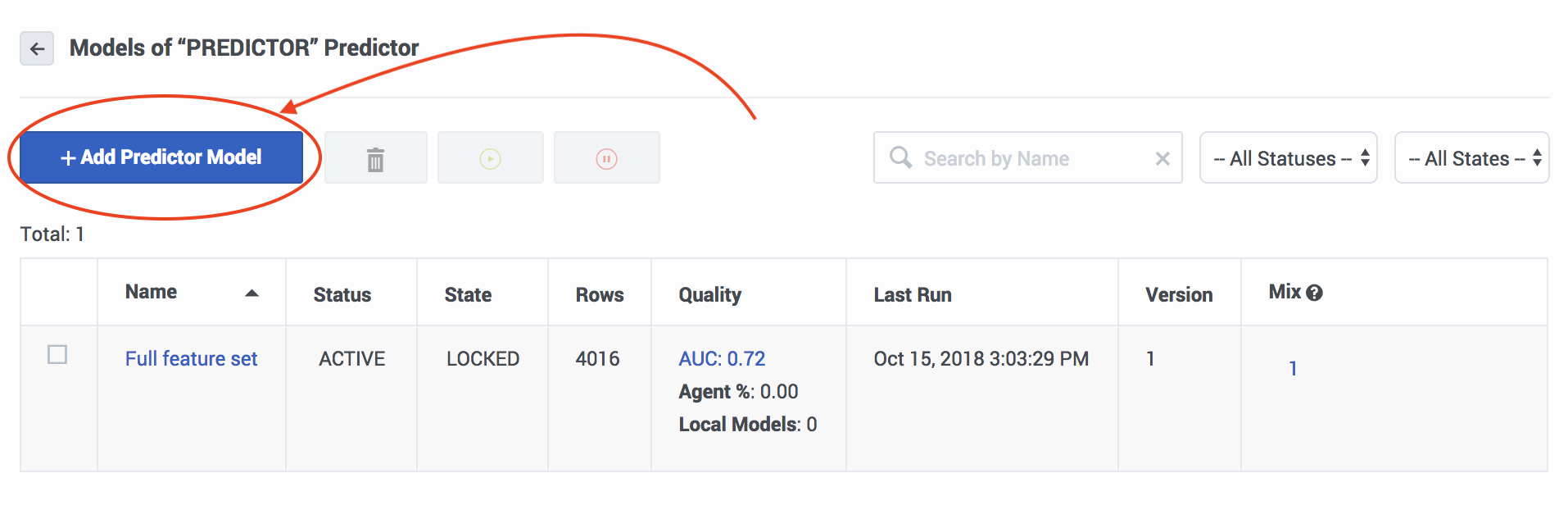Viewport: 1568px width, 505px height.
Task: Open the Full feature set model link
Action: coord(191,359)
